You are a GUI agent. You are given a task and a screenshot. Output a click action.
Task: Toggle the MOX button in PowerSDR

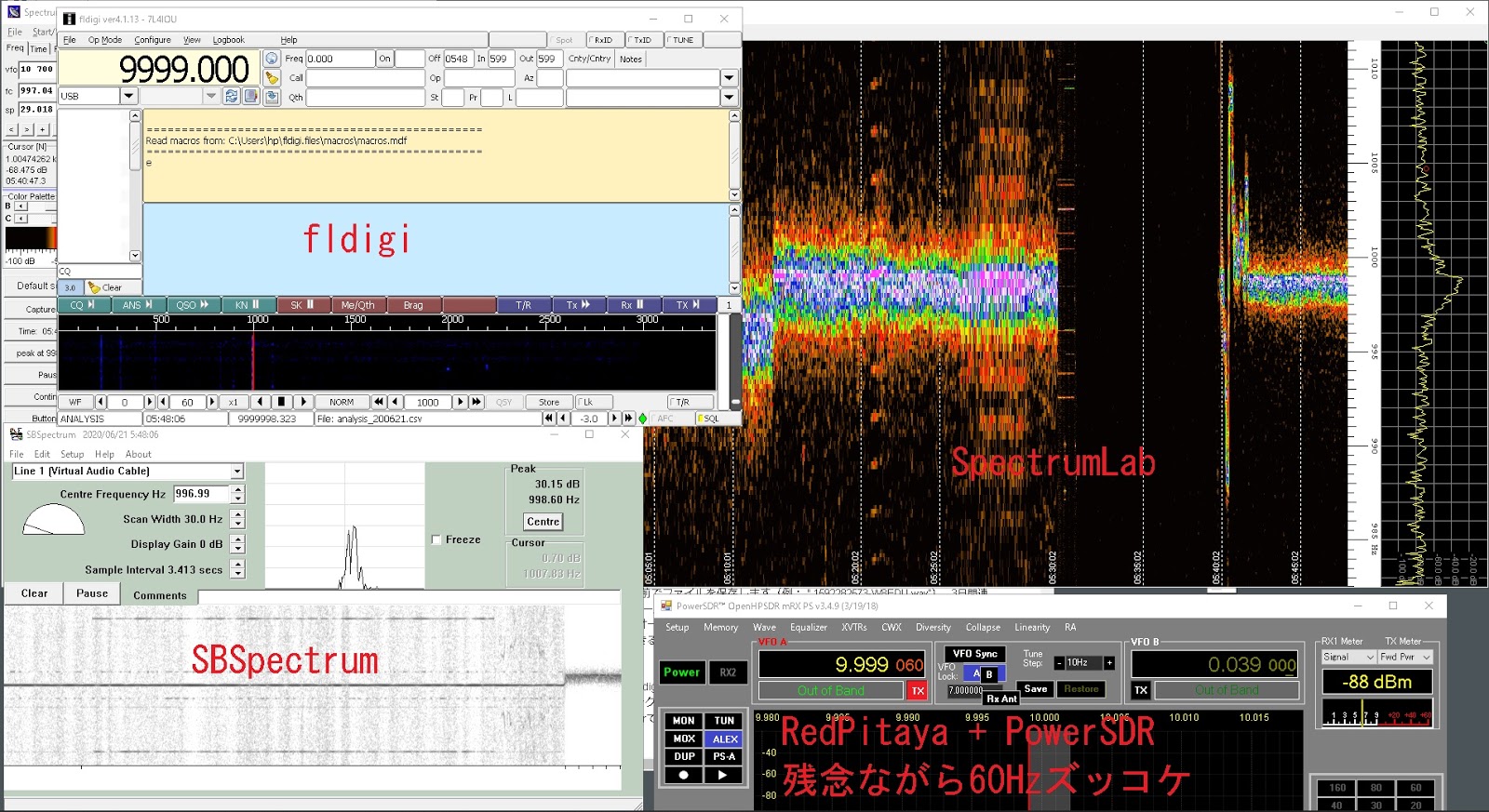pos(684,739)
